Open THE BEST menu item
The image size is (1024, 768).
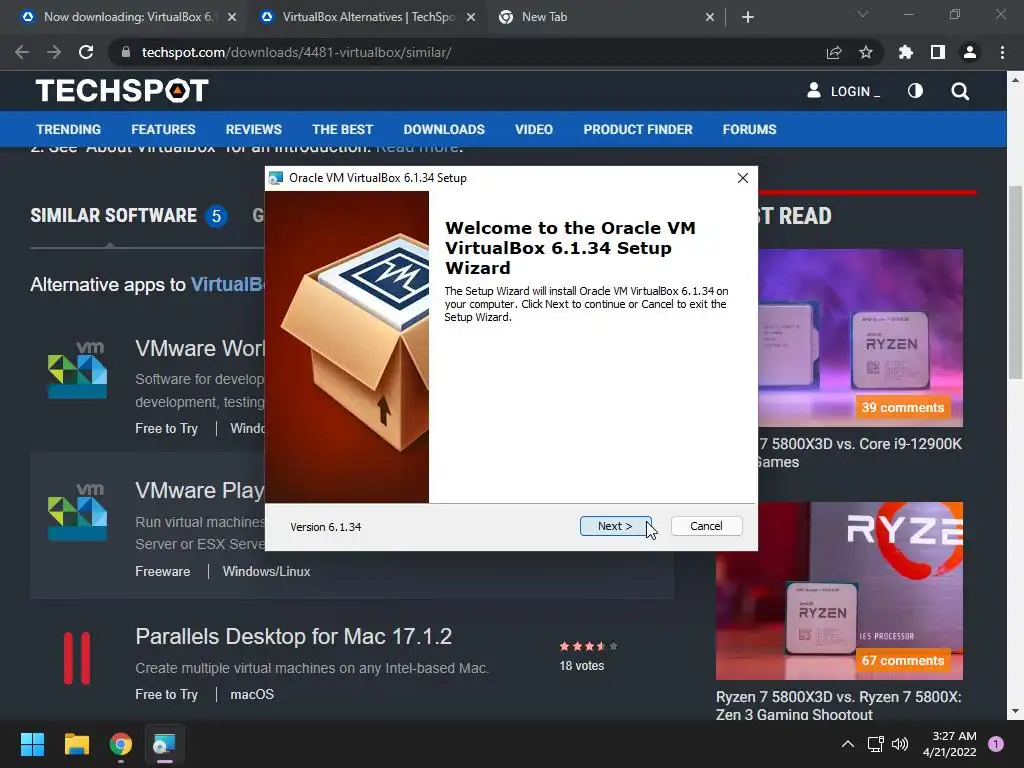click(342, 129)
